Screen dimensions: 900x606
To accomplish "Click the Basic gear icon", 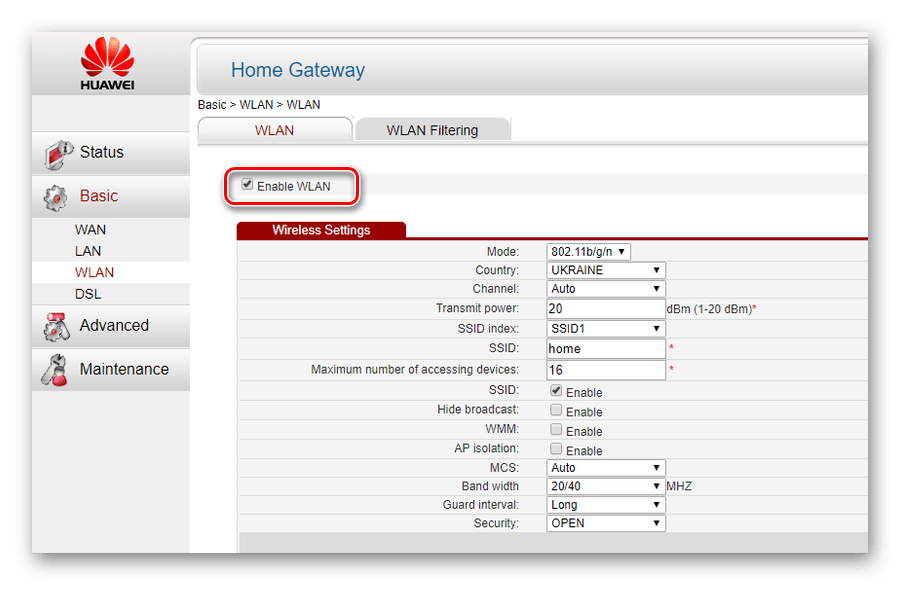I will point(56,198).
